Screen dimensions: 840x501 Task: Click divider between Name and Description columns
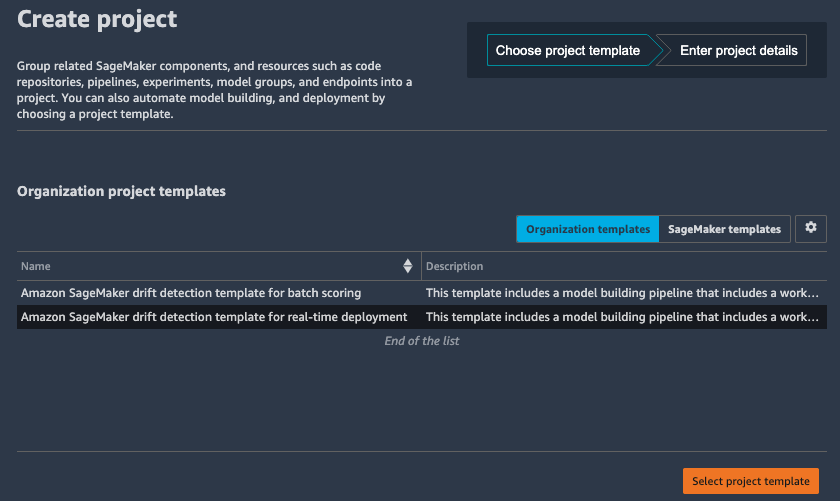tap(422, 266)
